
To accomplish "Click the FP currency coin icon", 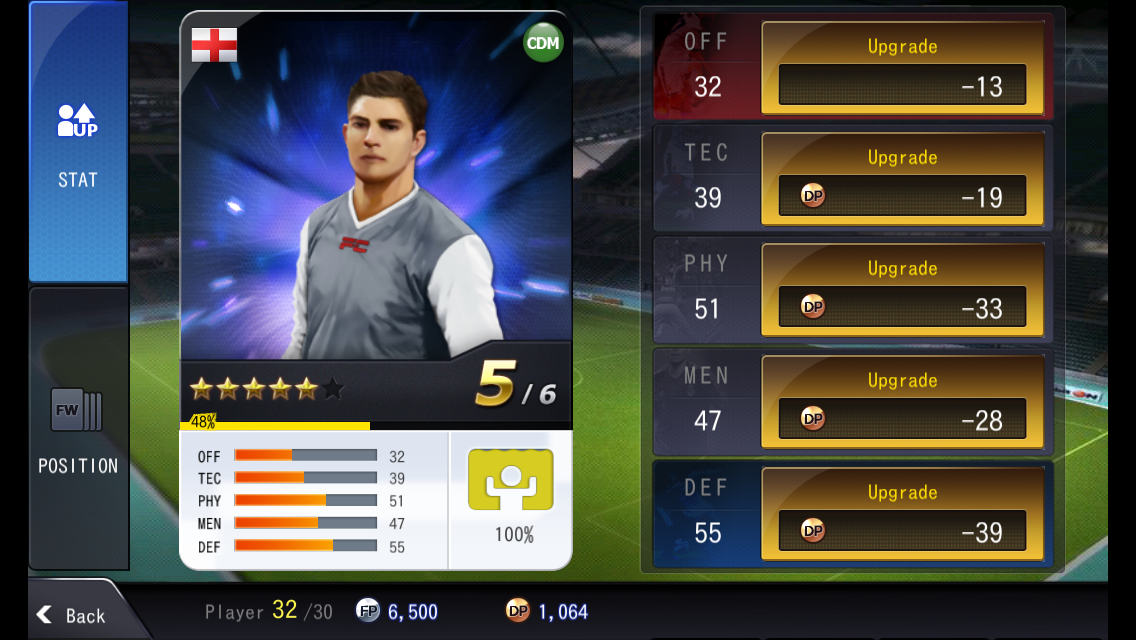I will 368,610.
